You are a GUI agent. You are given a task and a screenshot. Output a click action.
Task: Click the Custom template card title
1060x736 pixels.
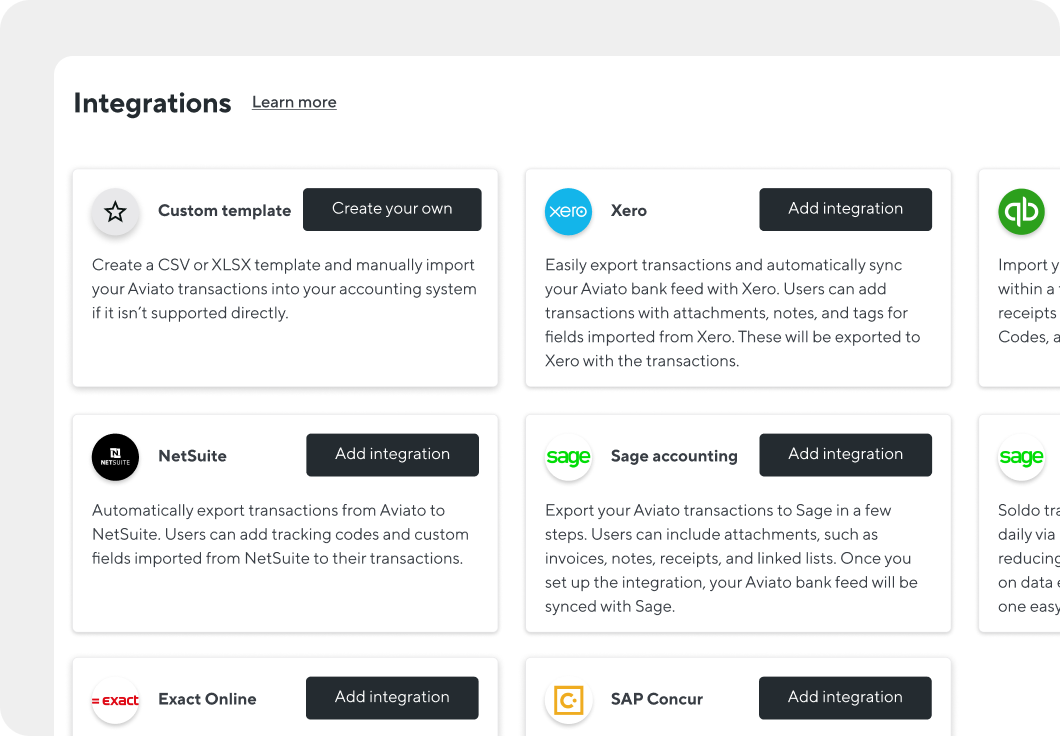click(x=224, y=211)
